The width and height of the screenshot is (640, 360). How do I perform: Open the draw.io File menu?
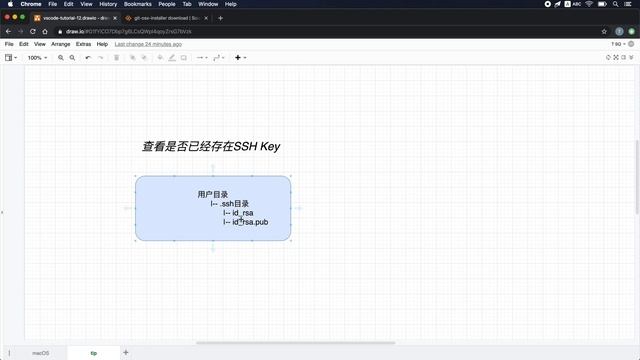pos(9,44)
